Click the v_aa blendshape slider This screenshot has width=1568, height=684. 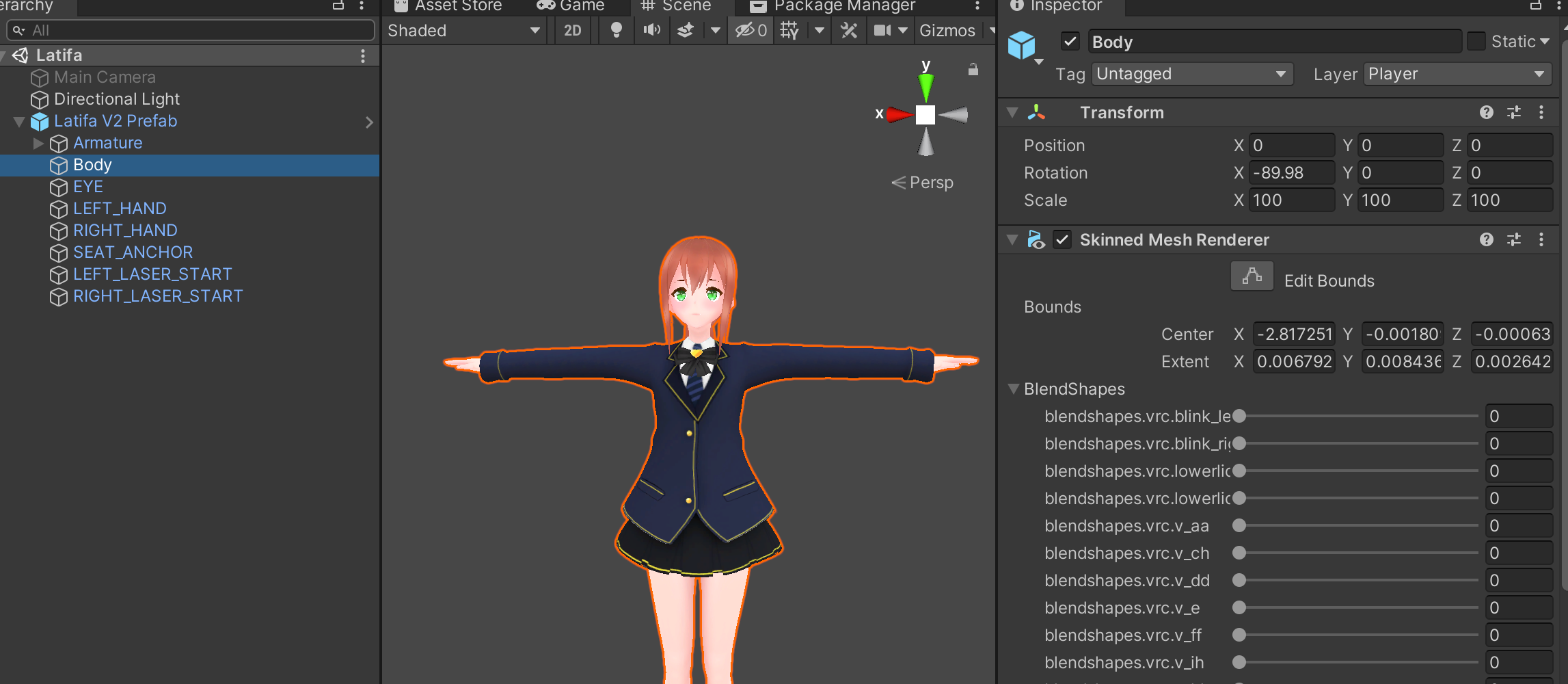click(x=1358, y=525)
